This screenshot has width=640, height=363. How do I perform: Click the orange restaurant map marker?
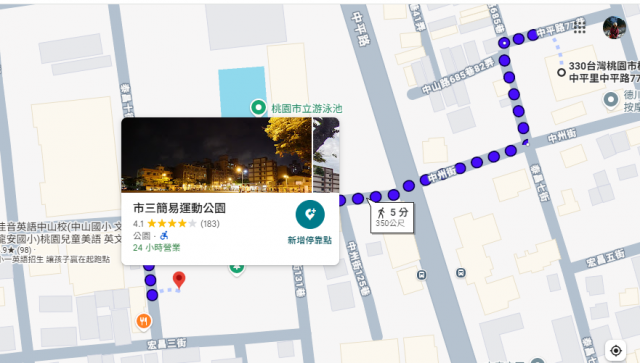pos(143,322)
